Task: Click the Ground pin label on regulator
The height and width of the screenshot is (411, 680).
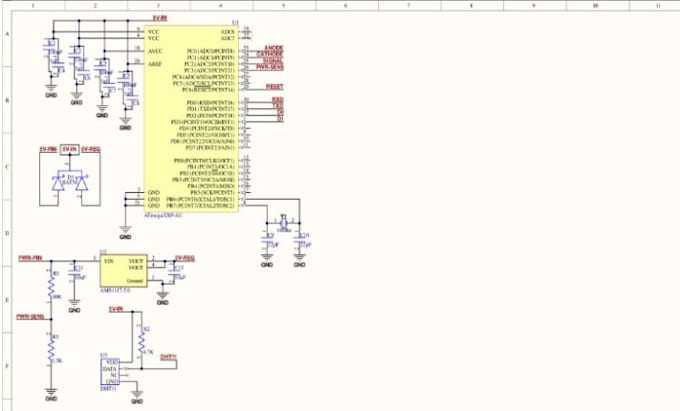Action: tap(135, 281)
